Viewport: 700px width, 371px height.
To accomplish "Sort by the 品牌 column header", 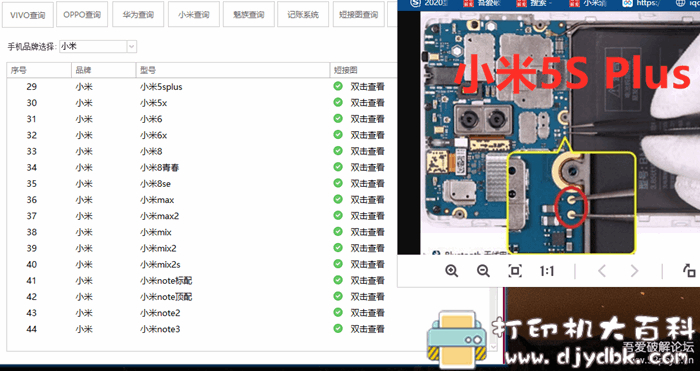I will 104,70.
